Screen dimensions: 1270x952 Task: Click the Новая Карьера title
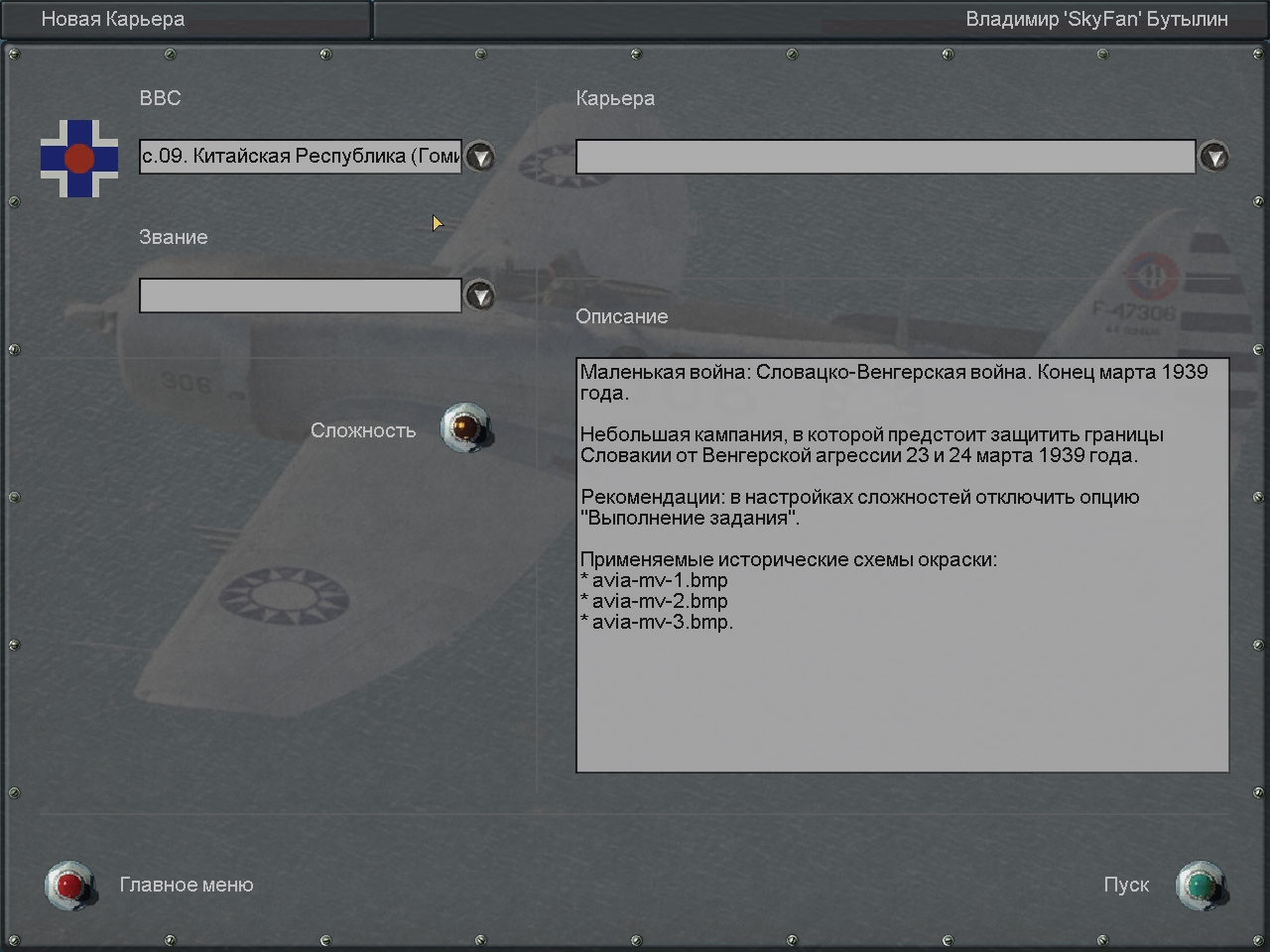(x=112, y=19)
